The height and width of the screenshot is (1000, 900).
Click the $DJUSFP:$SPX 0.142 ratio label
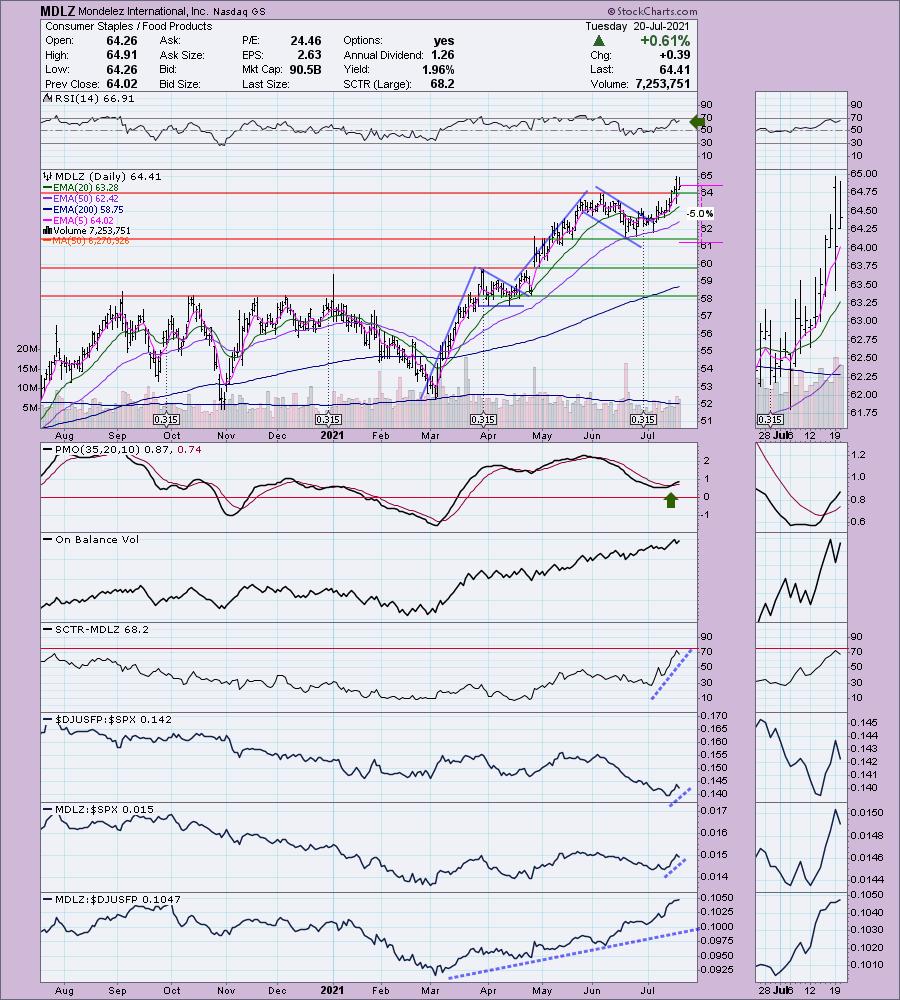113,719
